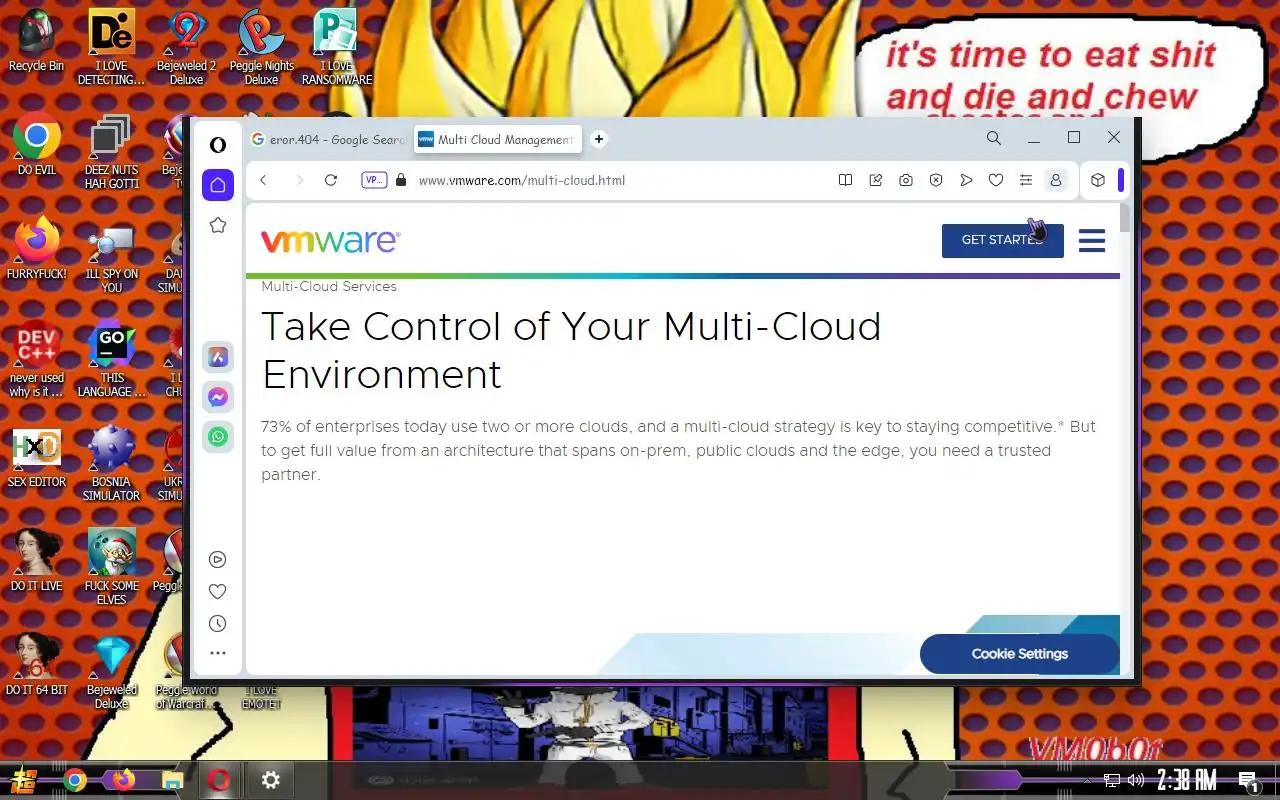View site security padlock info
This screenshot has height=800, width=1280.
(401, 180)
